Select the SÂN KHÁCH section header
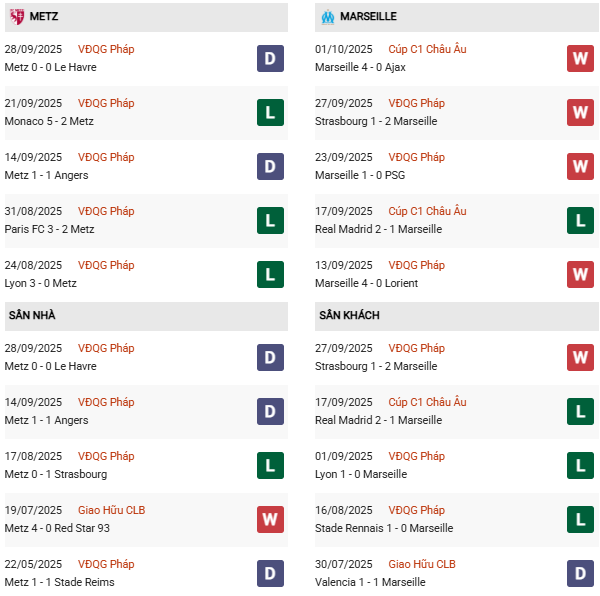The image size is (600, 596). pos(349,316)
